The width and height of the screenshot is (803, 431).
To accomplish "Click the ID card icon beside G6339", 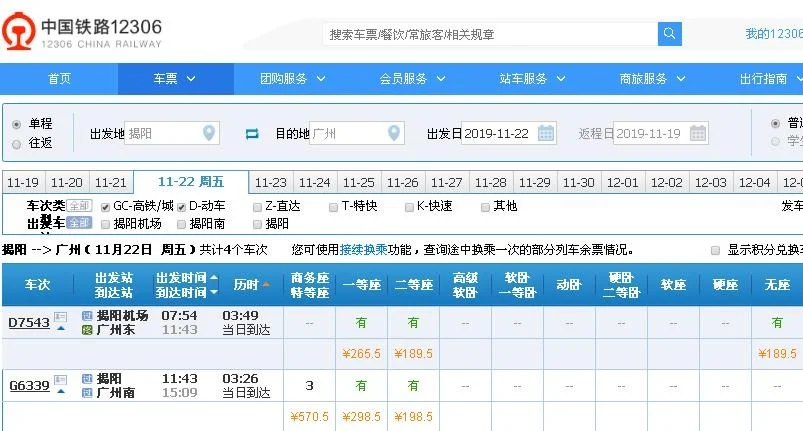I will tap(60, 380).
